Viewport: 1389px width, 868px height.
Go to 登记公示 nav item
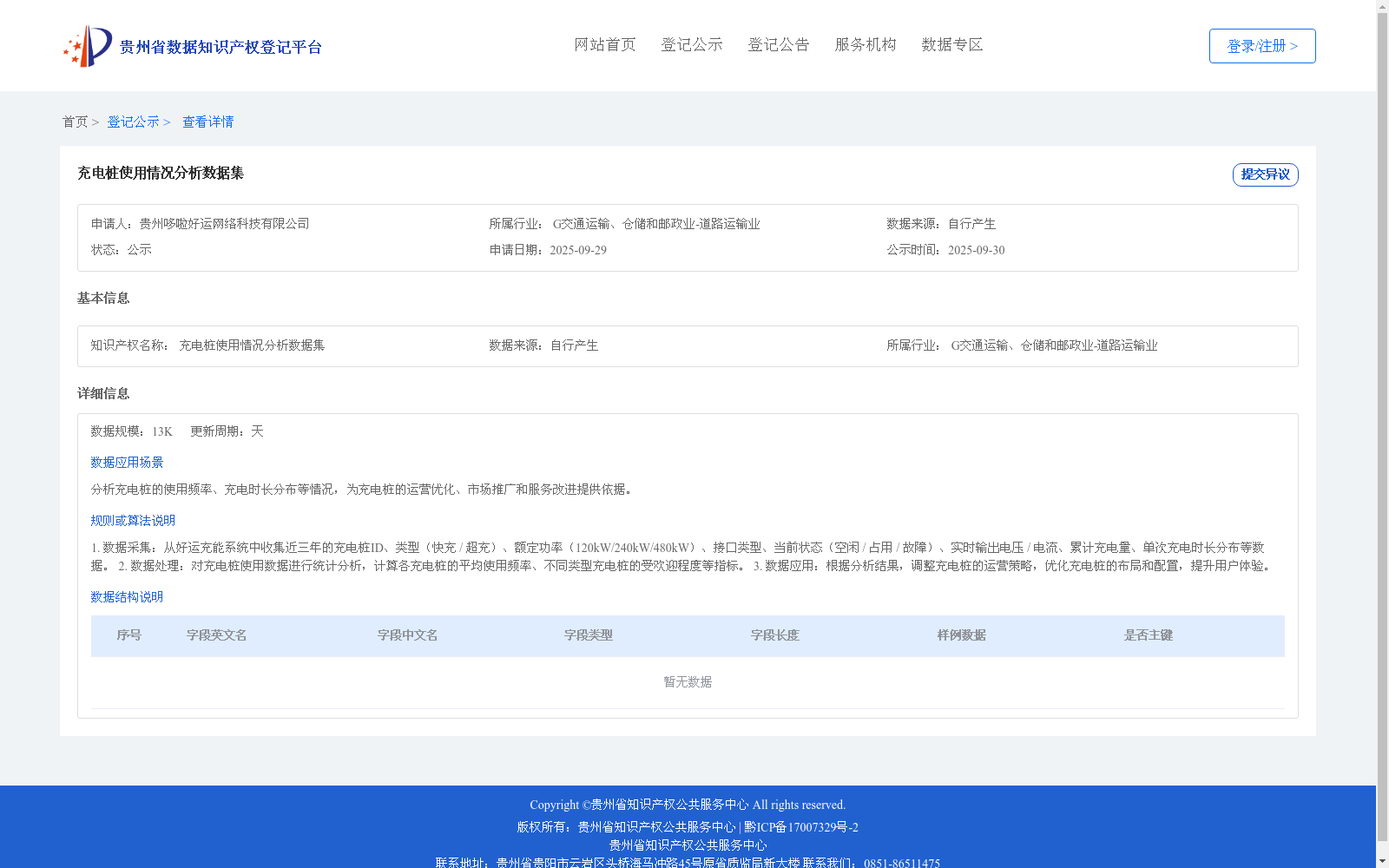click(692, 45)
